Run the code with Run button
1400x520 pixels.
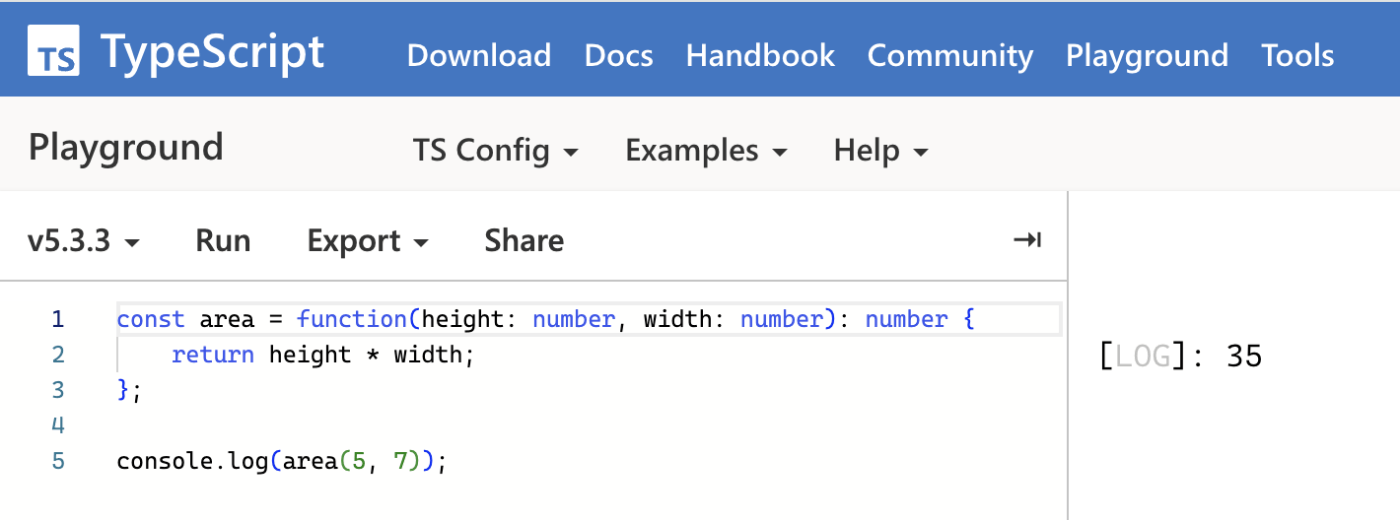[223, 241]
